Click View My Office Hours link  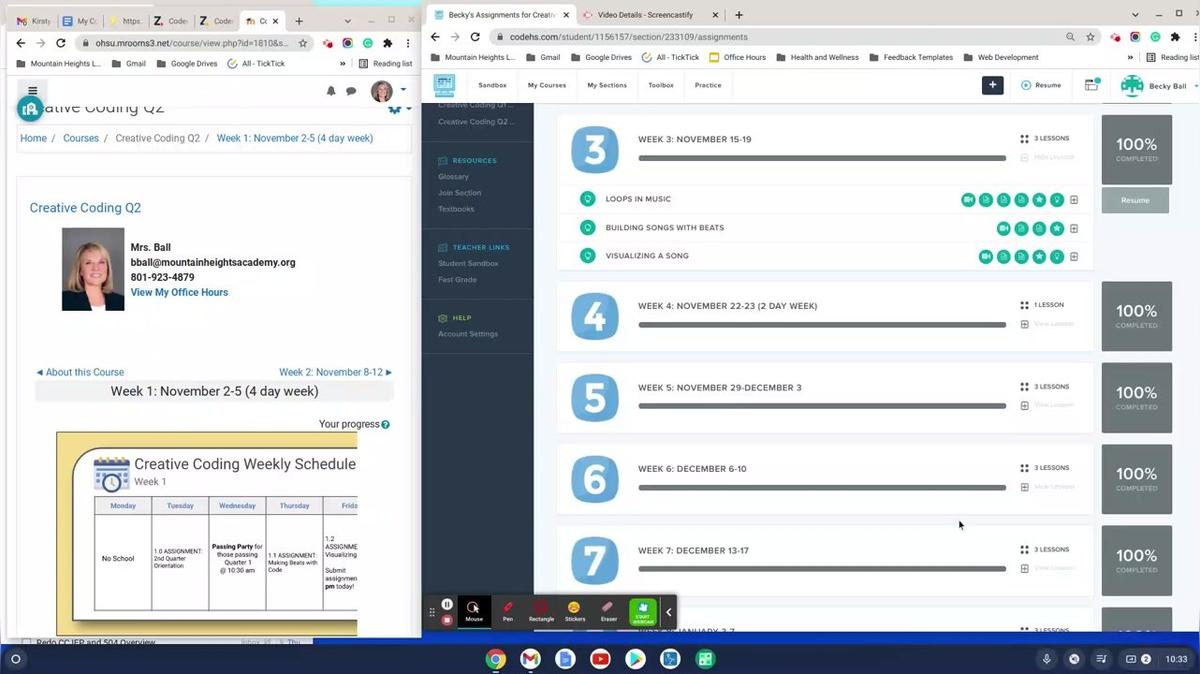tap(179, 292)
